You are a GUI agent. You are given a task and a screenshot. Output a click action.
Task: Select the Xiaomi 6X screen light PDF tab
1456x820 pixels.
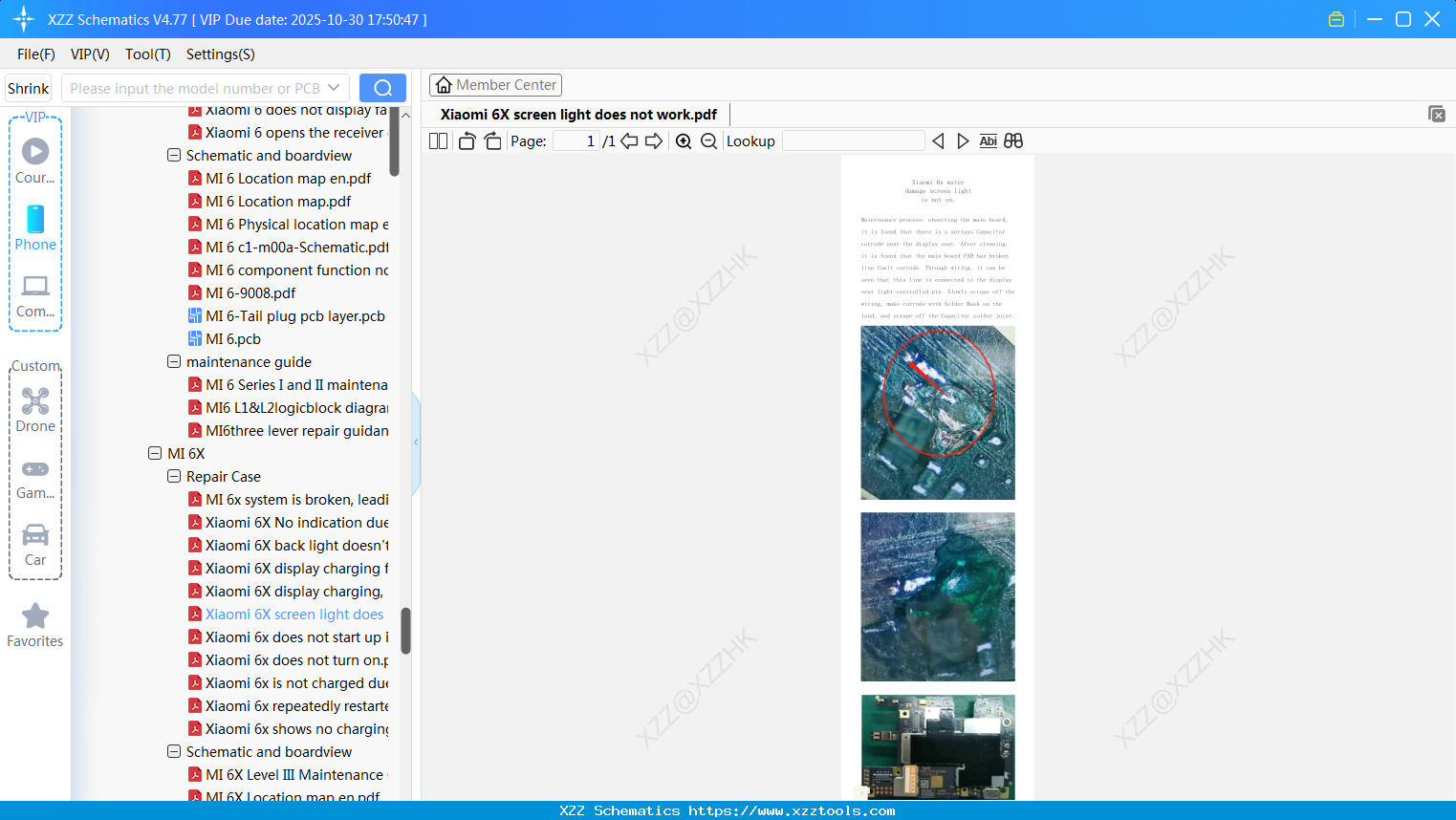pos(578,115)
